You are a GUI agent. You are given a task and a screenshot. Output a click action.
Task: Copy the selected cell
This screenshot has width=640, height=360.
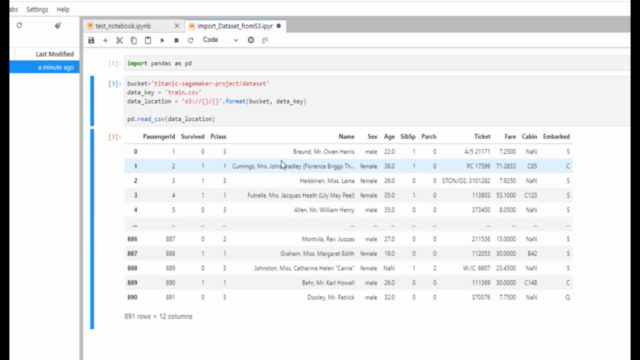[133, 40]
